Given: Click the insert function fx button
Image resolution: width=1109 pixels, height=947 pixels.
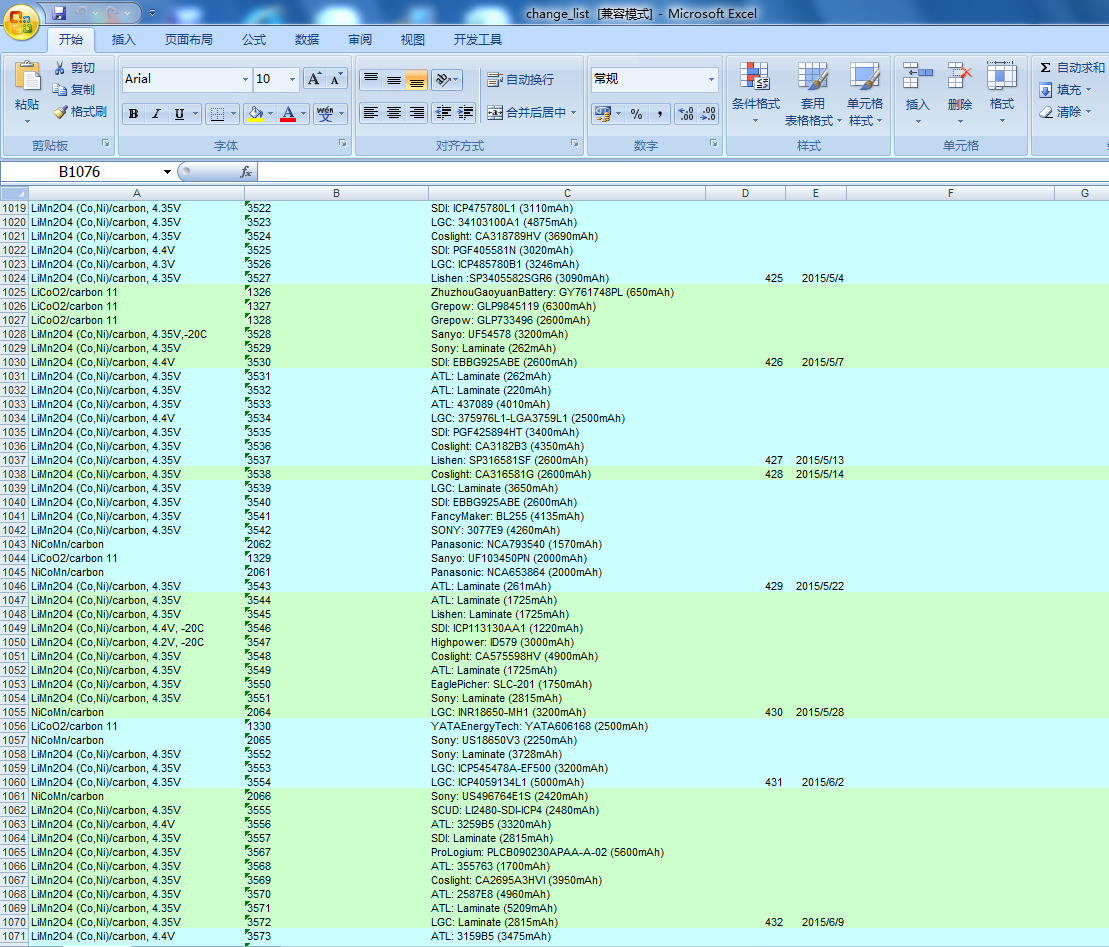Looking at the screenshot, I should [245, 172].
